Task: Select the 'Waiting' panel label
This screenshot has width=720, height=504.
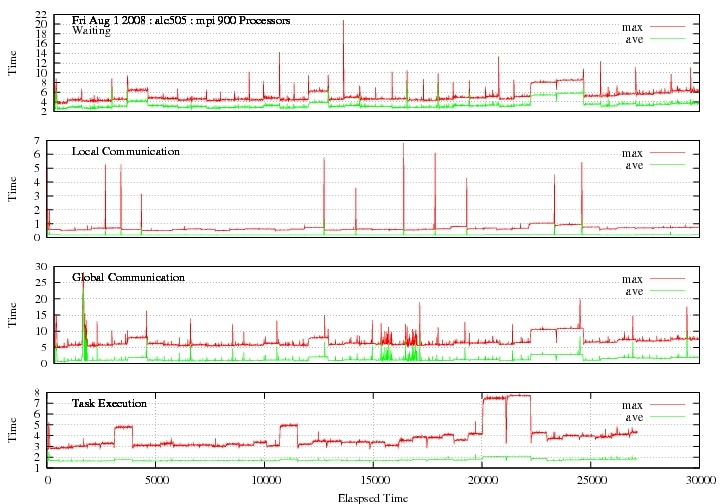Action: (91, 31)
